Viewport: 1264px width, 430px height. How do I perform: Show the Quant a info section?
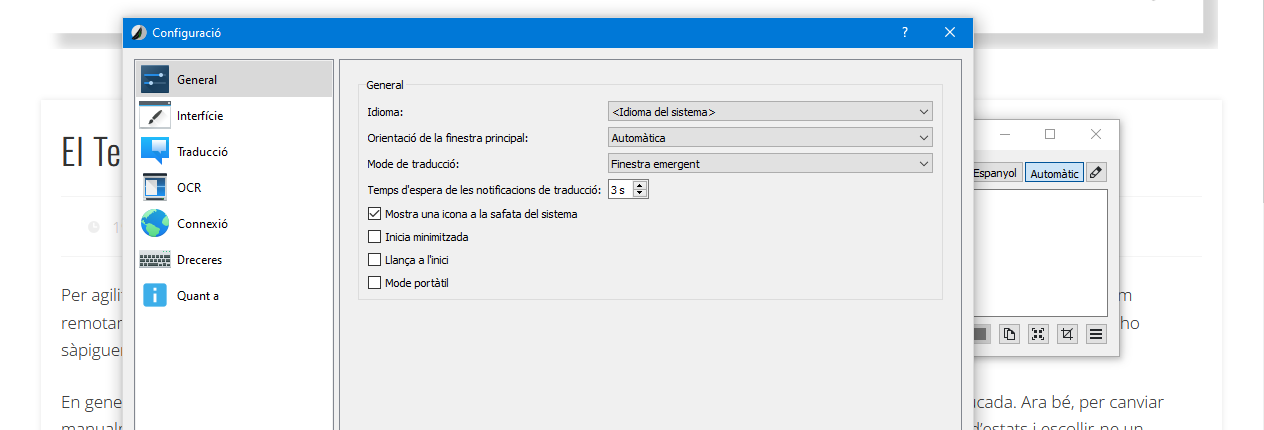click(x=197, y=296)
